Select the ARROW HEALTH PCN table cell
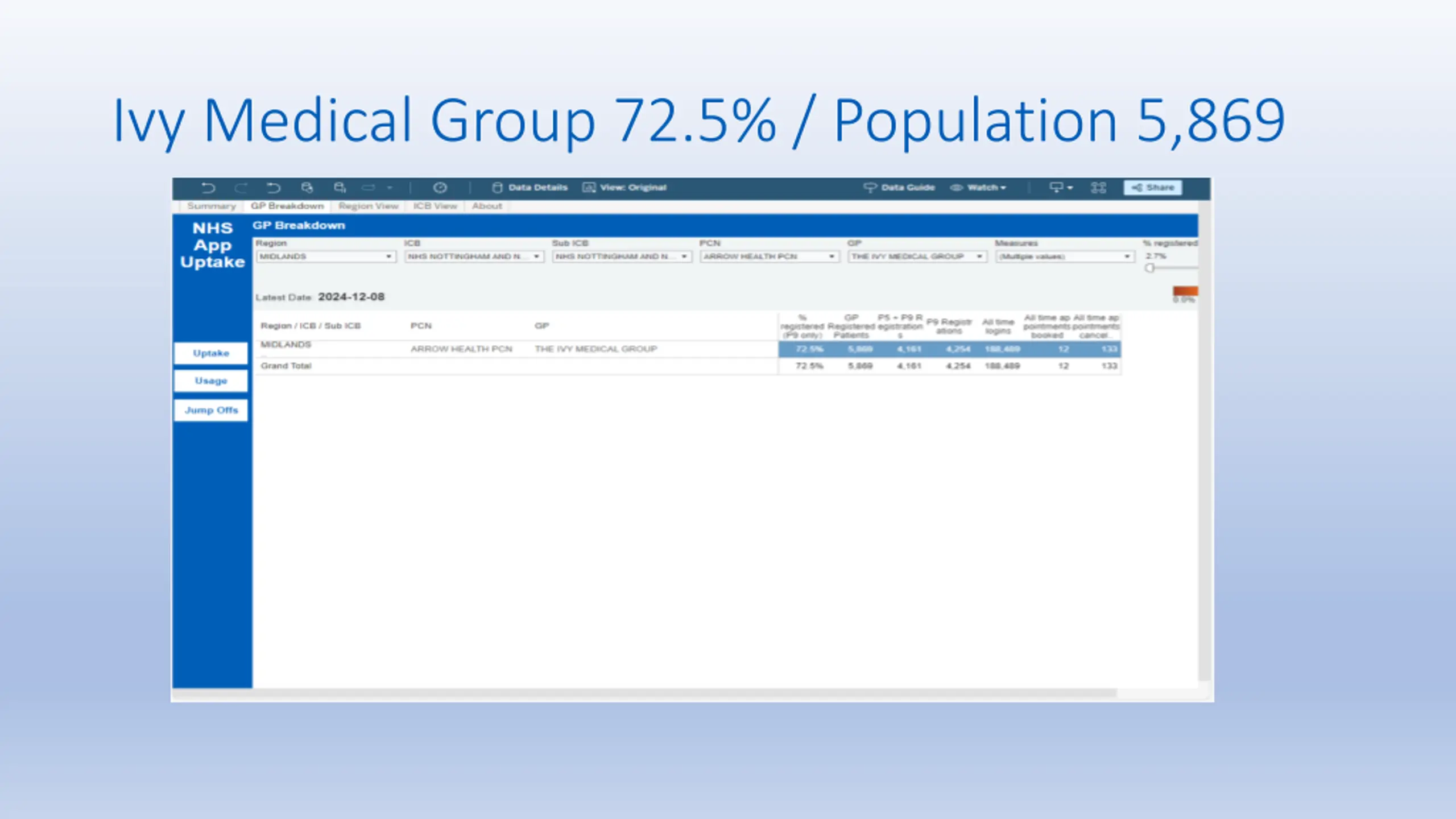The height and width of the screenshot is (819, 1456). [461, 349]
